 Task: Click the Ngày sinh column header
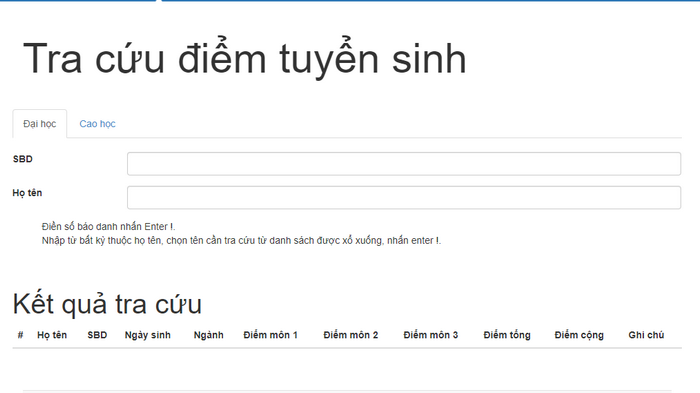(147, 335)
